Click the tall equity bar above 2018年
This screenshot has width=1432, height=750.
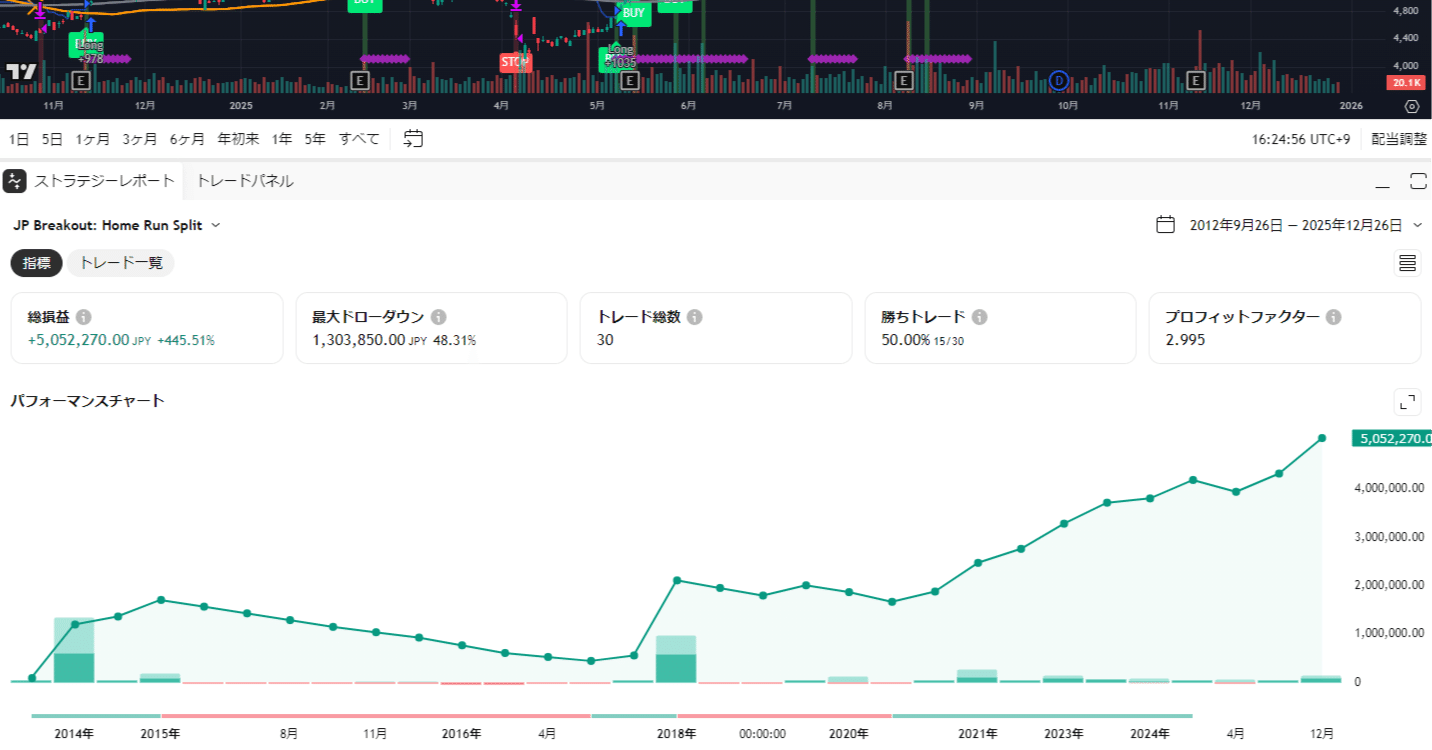click(x=676, y=659)
